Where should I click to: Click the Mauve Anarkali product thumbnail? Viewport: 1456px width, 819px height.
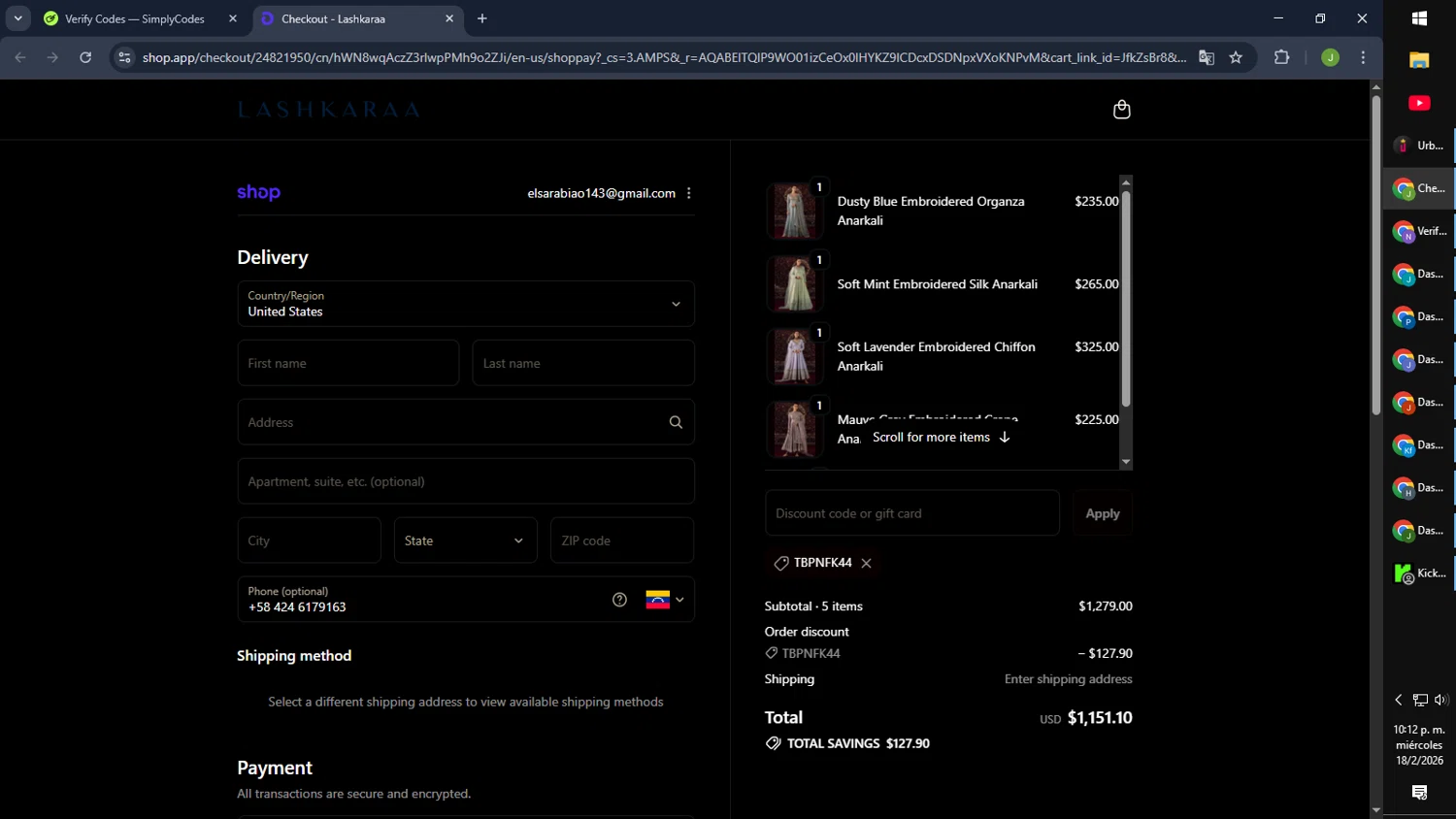(794, 429)
